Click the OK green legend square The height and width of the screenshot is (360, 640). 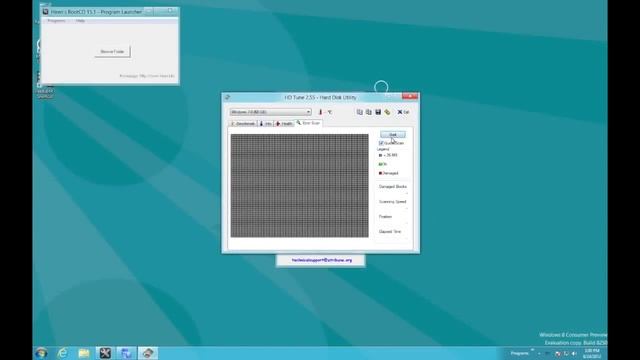click(x=380, y=164)
